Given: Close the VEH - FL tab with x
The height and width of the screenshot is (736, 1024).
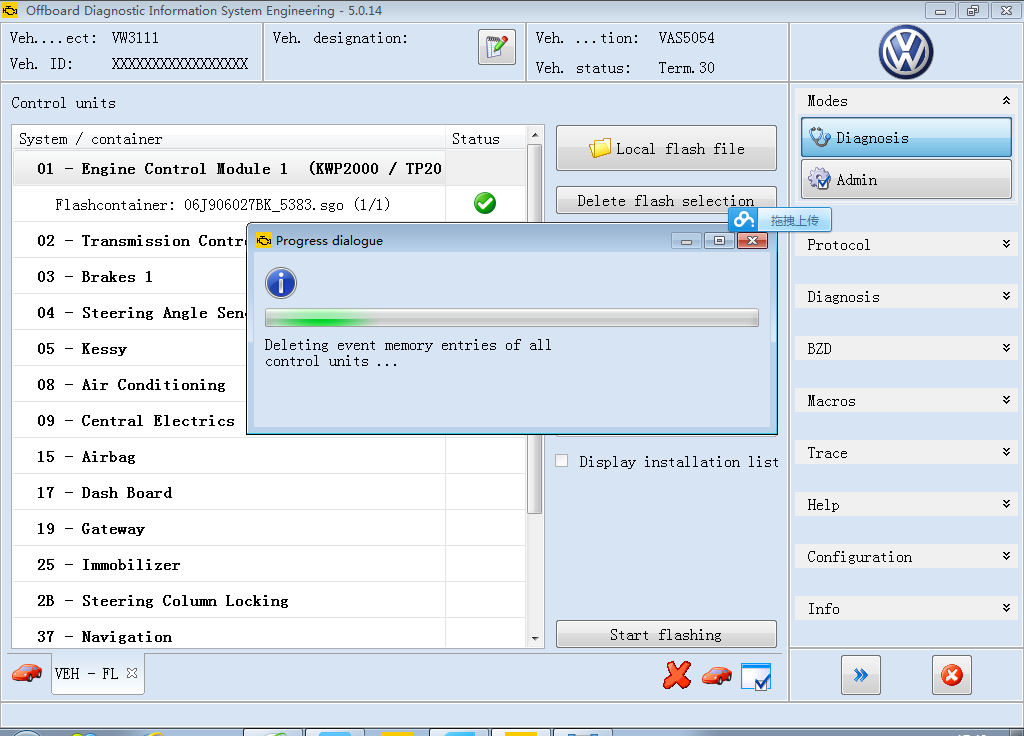Looking at the screenshot, I should 132,673.
